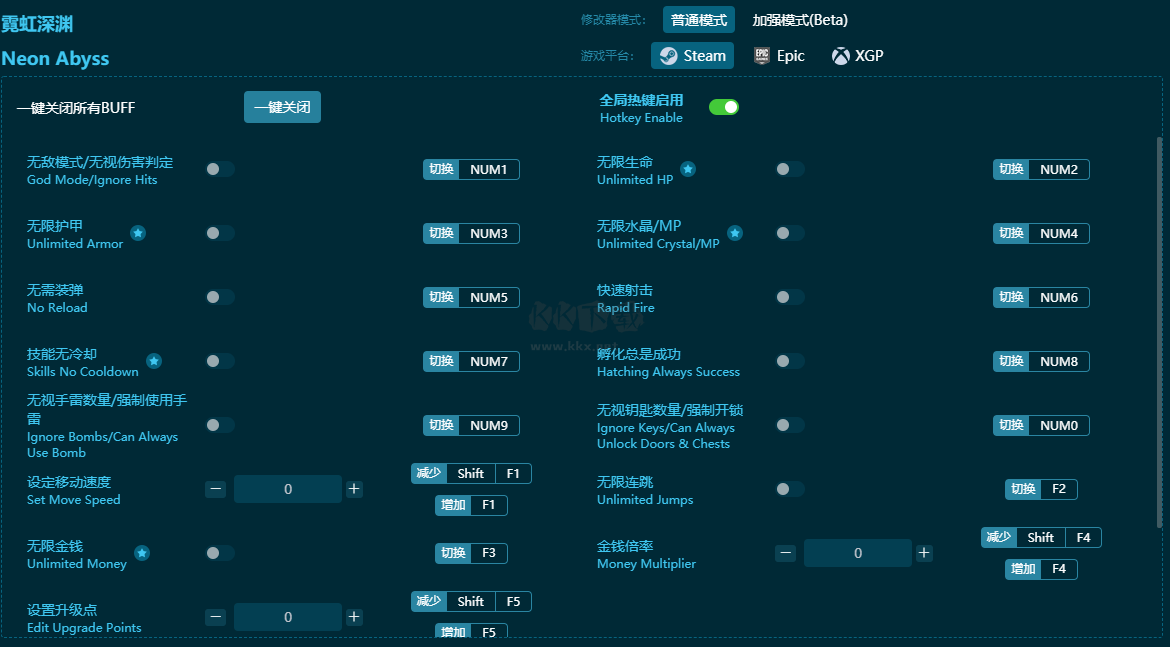
Task: Click NUM9 hotkey for Ignore Bombs
Action: click(x=472, y=425)
